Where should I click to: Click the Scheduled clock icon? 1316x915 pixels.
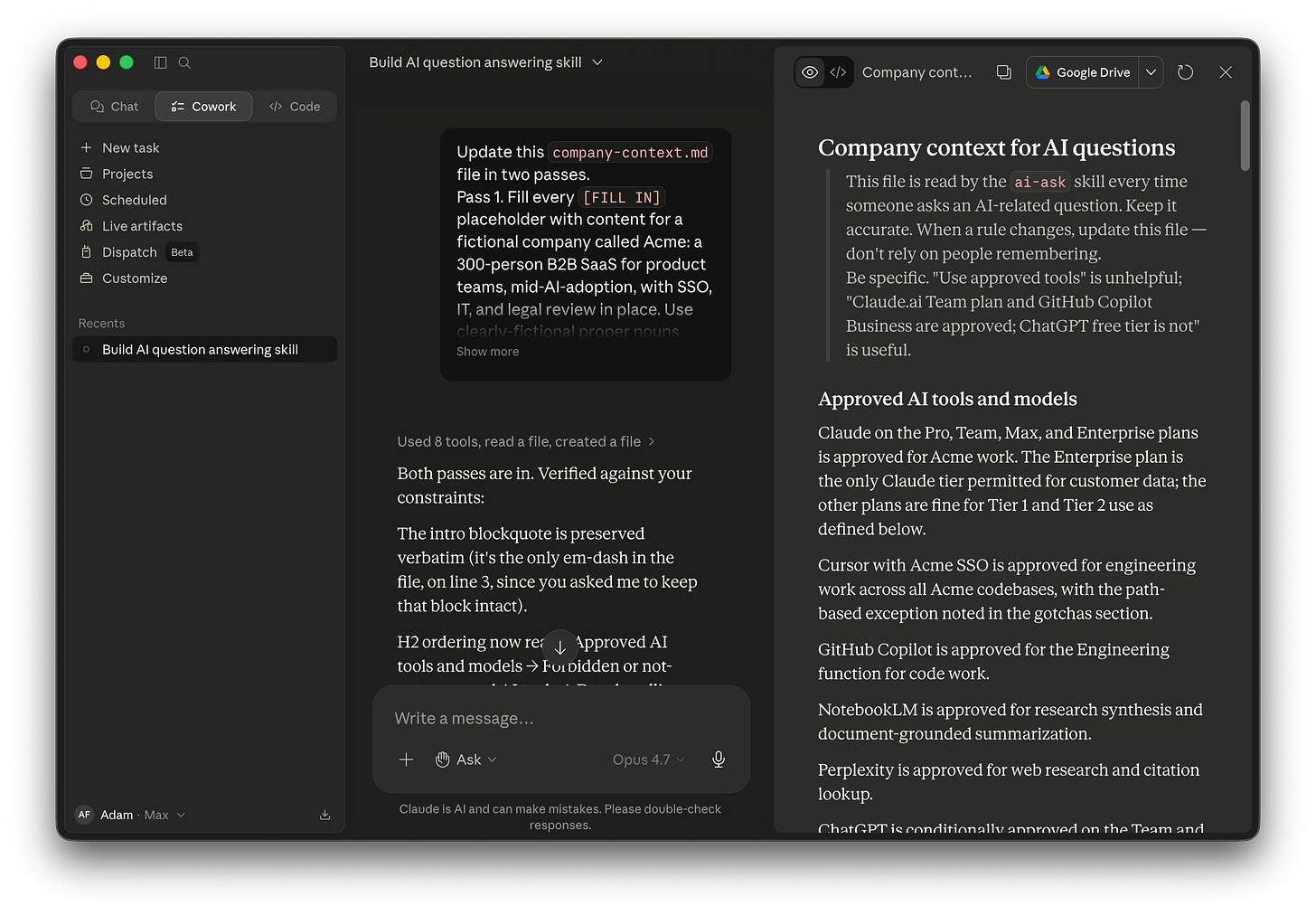(x=87, y=200)
